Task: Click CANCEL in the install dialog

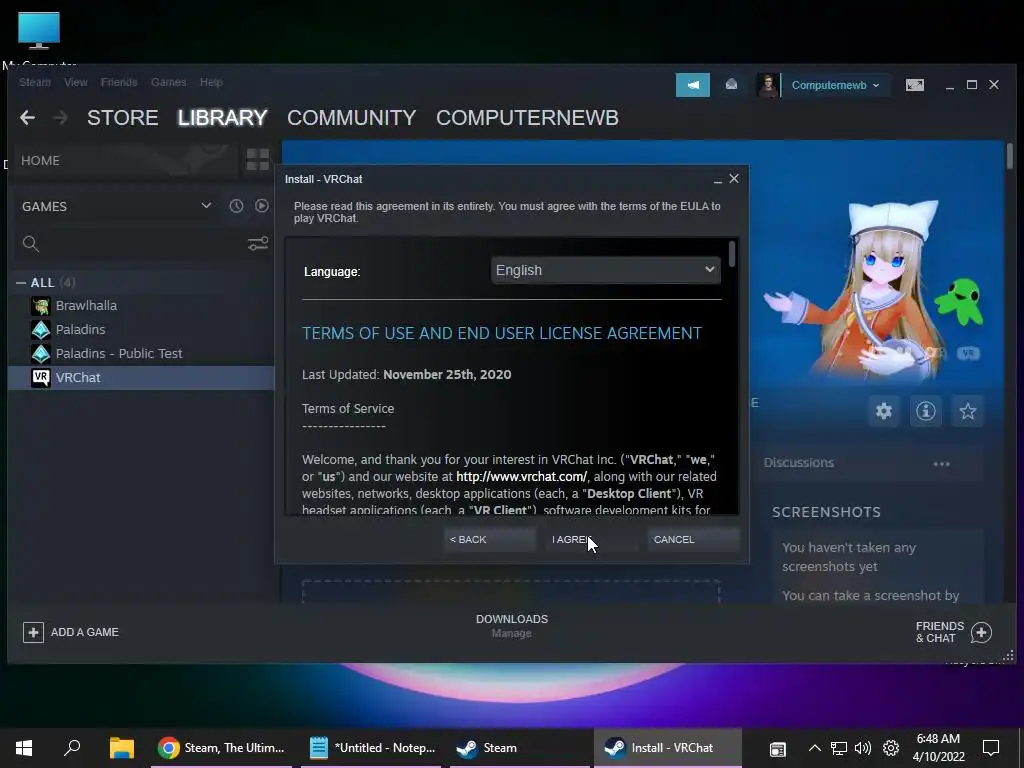Action: click(x=693, y=539)
